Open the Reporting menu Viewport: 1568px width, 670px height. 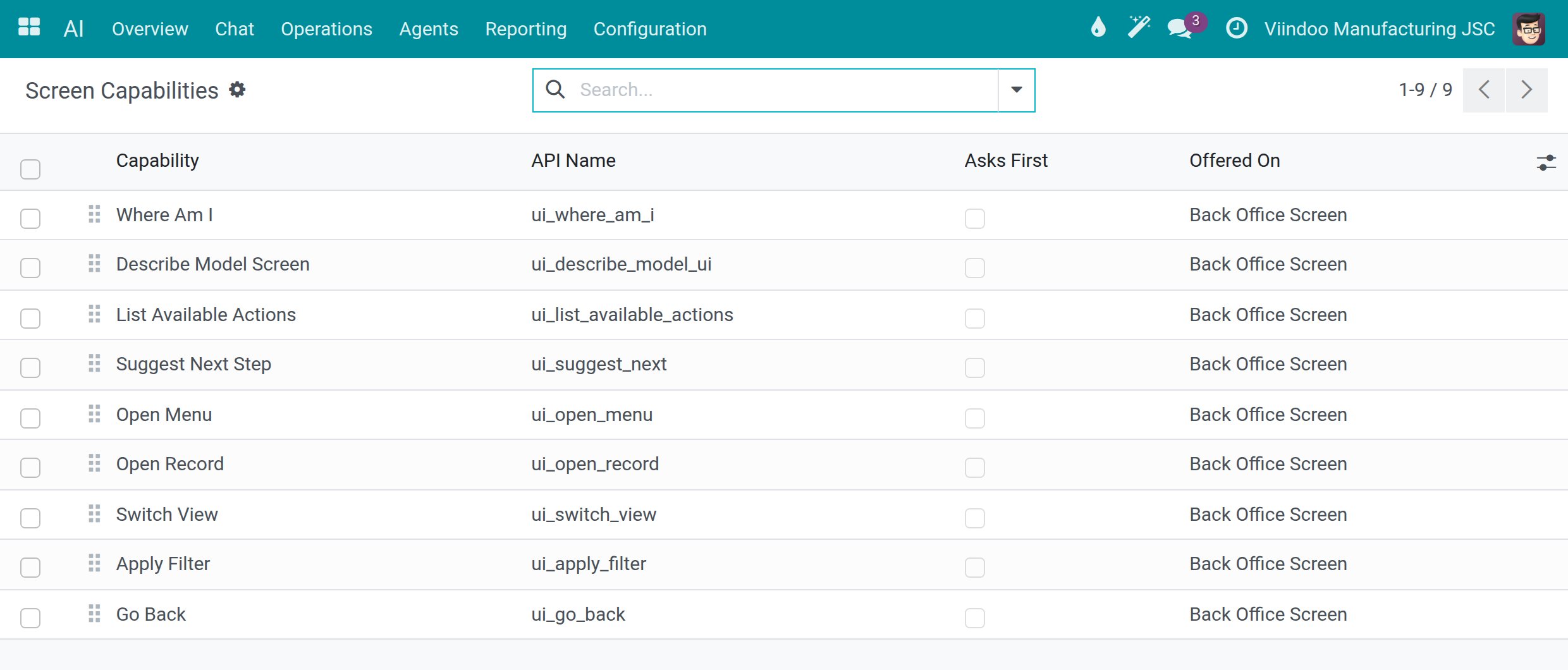click(526, 29)
